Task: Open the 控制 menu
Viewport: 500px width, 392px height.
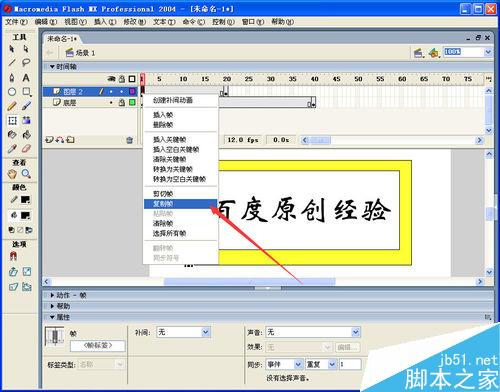Action: point(223,22)
